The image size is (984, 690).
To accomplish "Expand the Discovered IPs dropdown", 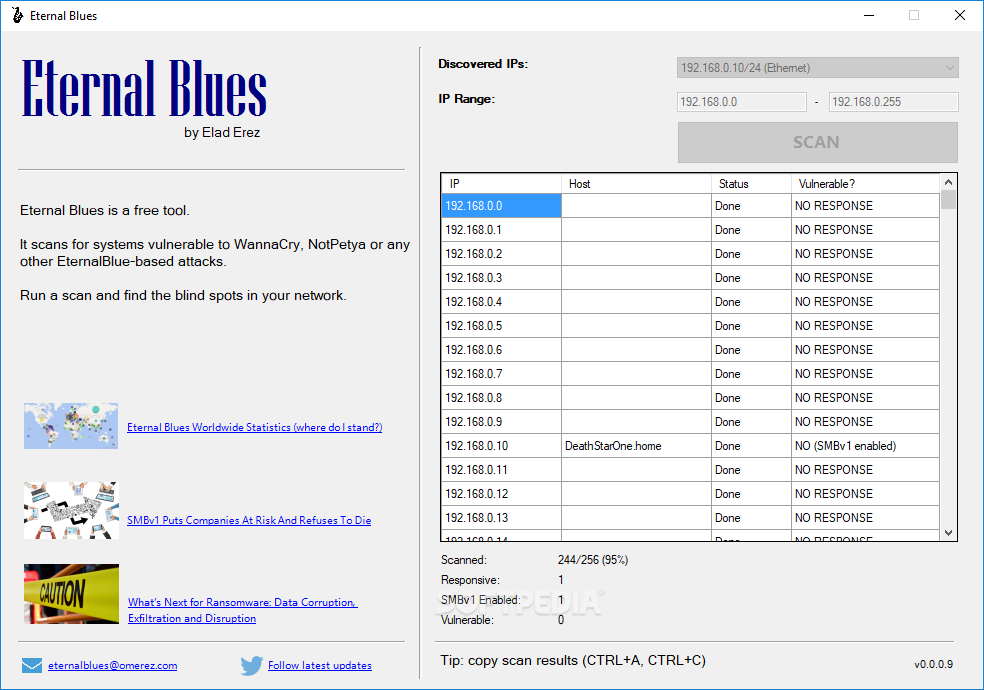I will click(x=818, y=68).
